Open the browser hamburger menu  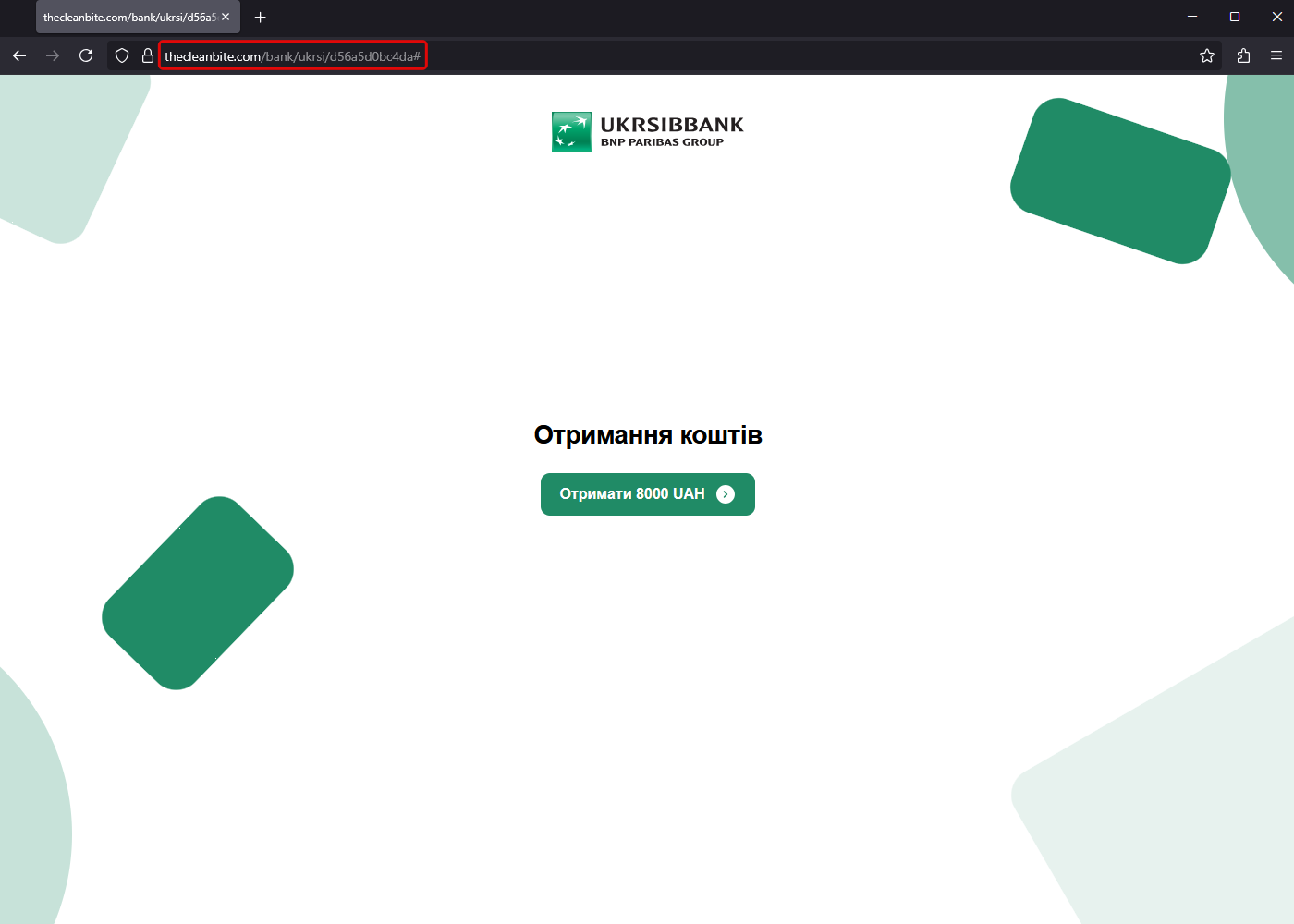tap(1276, 56)
